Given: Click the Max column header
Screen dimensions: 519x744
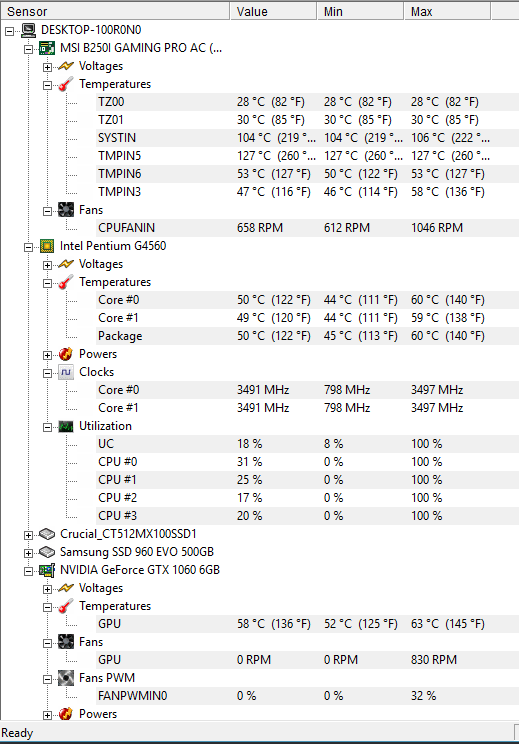Looking at the screenshot, I should (447, 11).
